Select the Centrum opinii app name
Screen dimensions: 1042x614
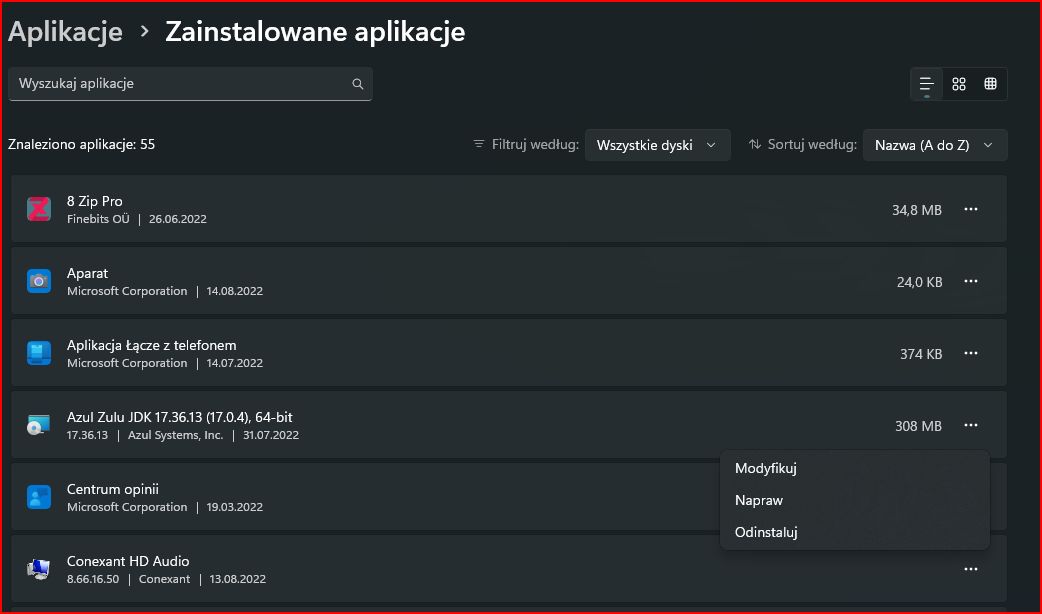(x=112, y=490)
